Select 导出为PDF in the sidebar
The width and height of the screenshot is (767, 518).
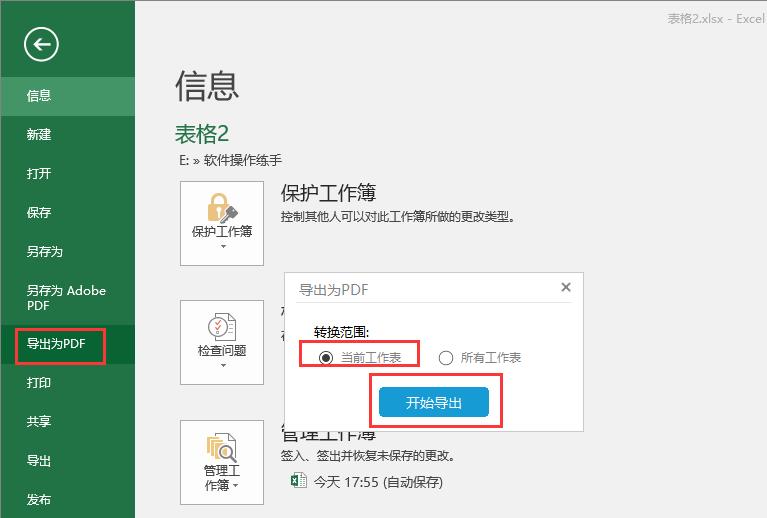(x=57, y=344)
